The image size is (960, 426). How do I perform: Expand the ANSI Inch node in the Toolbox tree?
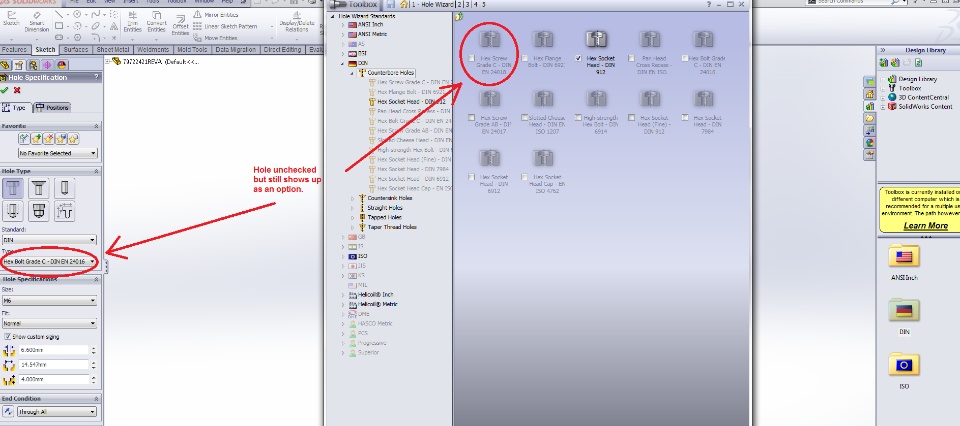[x=343, y=25]
